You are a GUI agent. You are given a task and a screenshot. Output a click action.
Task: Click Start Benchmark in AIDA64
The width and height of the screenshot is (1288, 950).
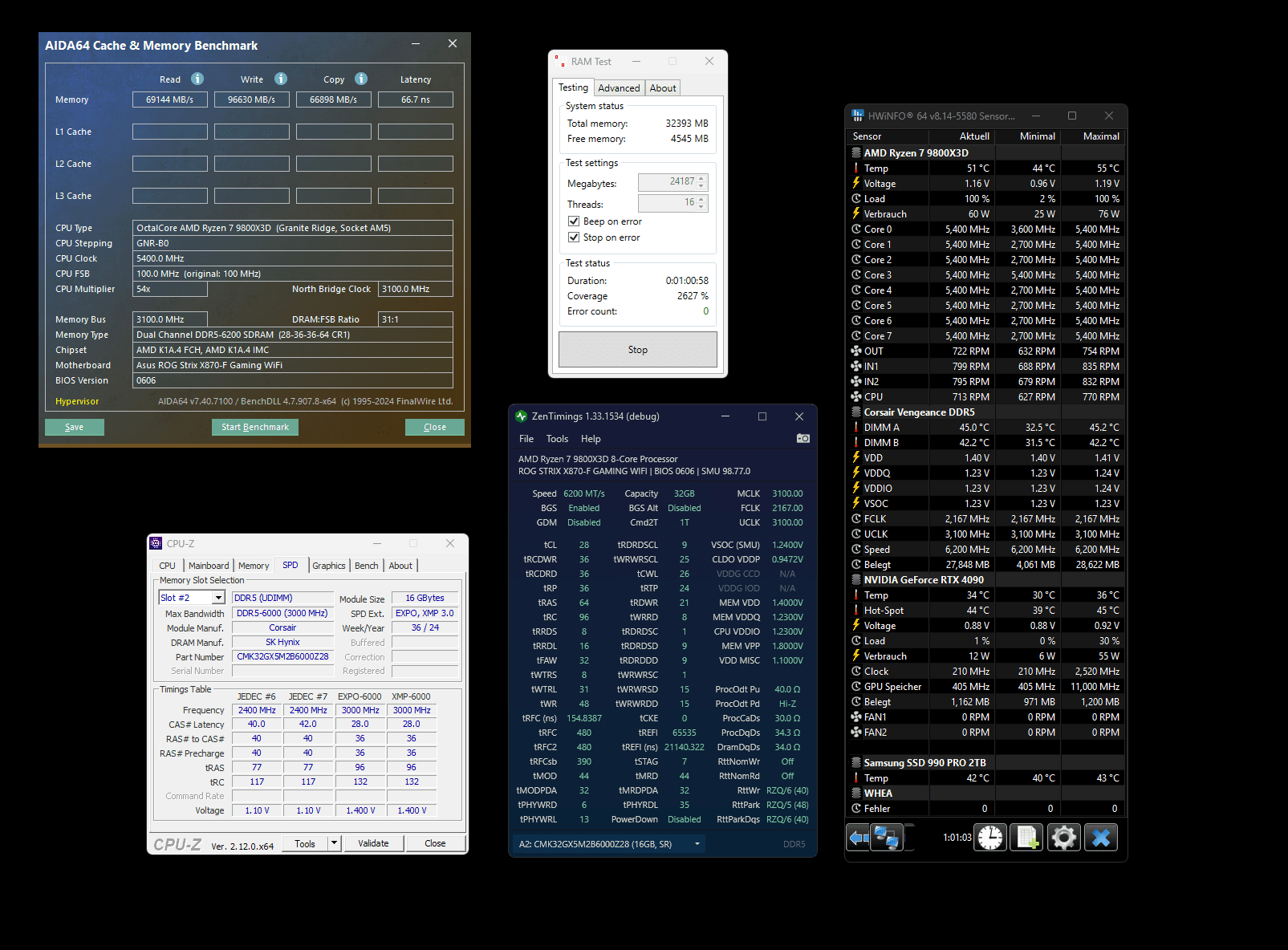[x=255, y=427]
